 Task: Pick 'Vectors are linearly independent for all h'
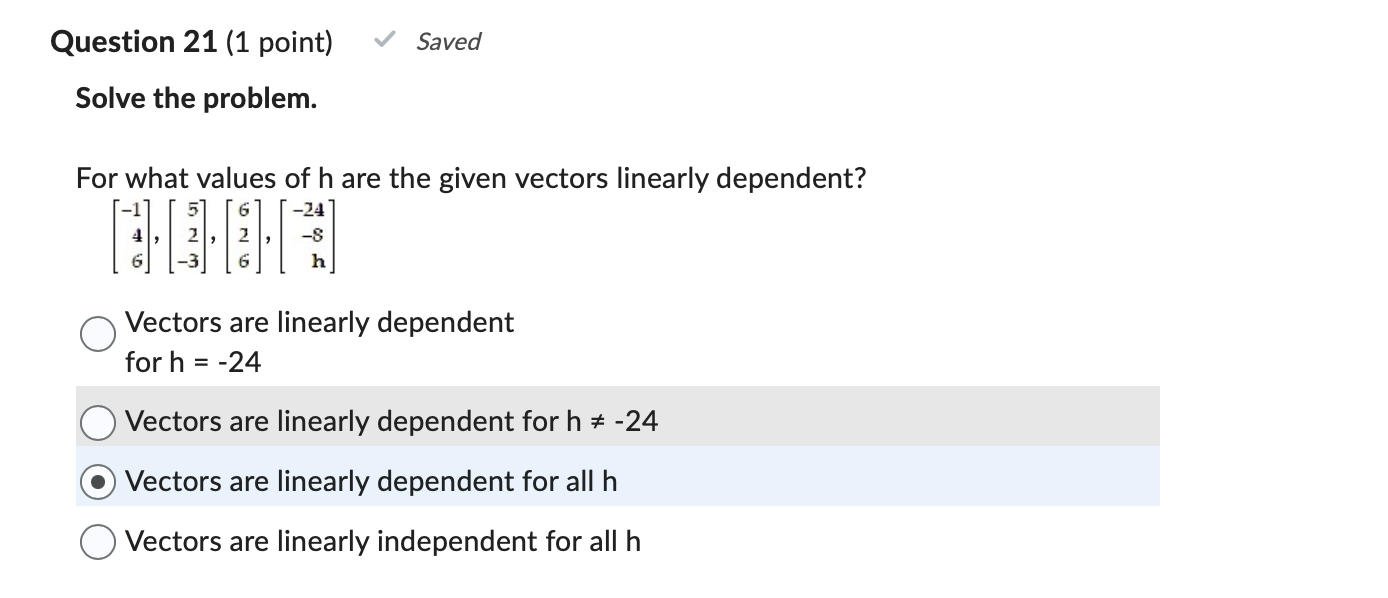point(97,541)
